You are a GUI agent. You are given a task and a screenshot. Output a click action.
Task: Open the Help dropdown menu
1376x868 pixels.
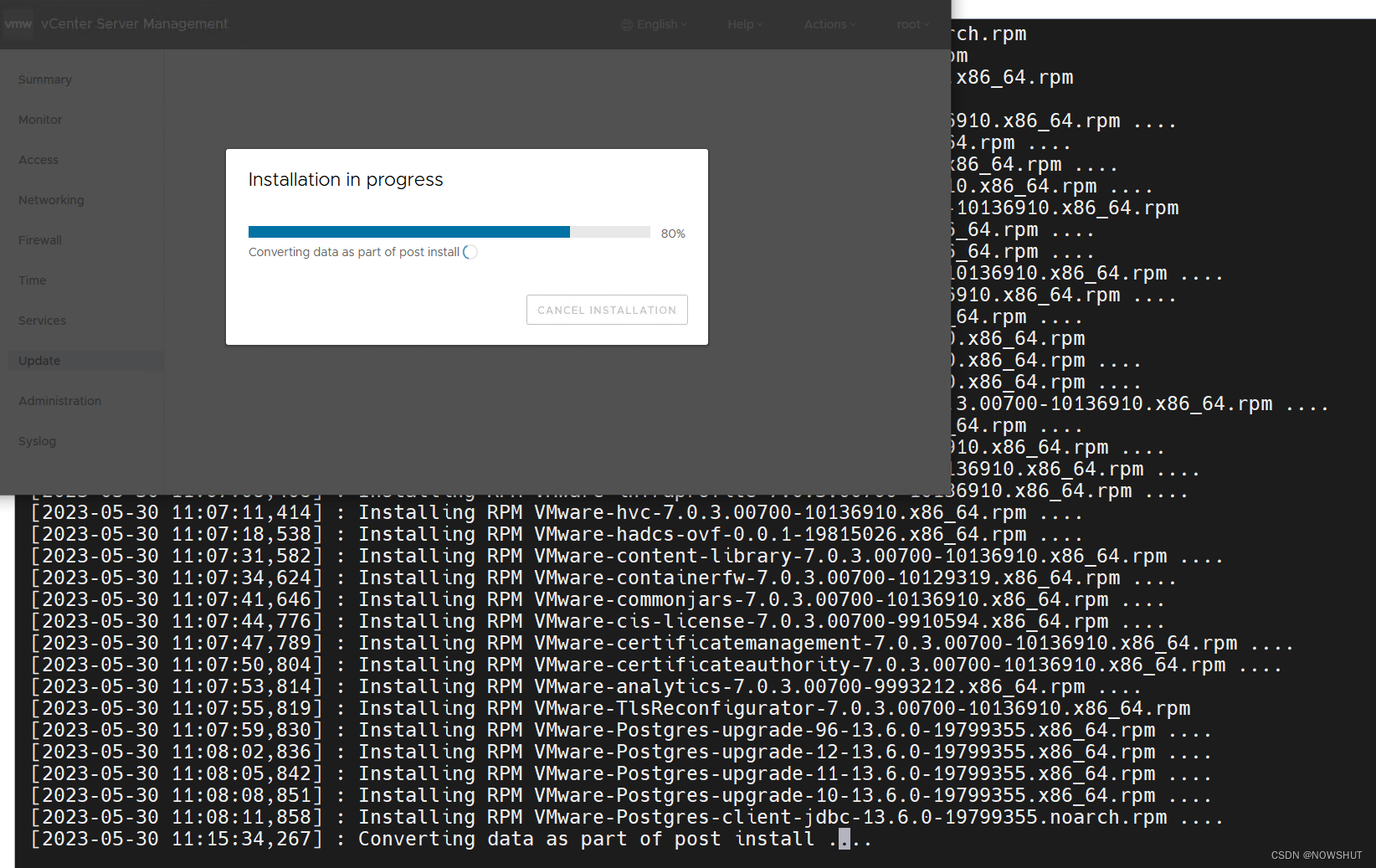point(745,24)
